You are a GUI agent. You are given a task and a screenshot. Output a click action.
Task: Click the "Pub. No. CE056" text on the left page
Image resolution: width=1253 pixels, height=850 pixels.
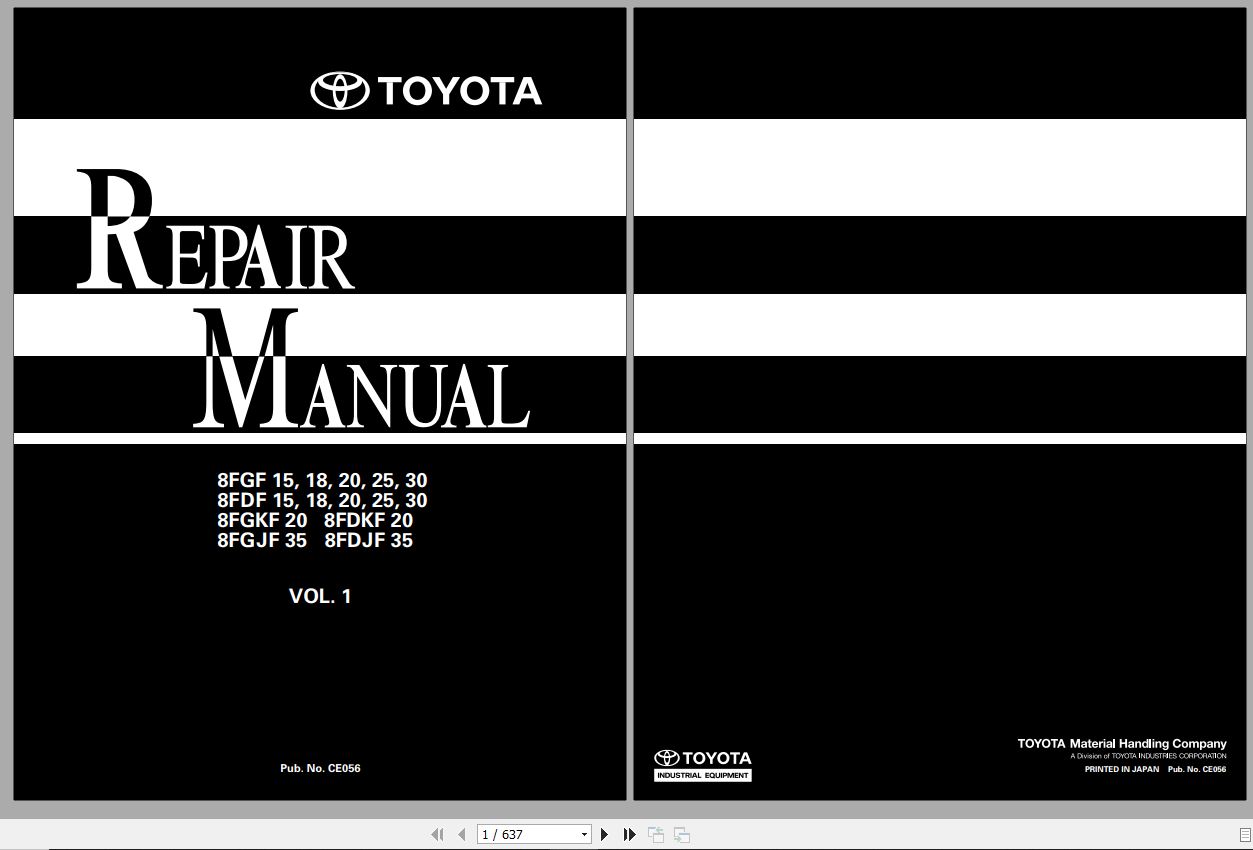(x=320, y=768)
